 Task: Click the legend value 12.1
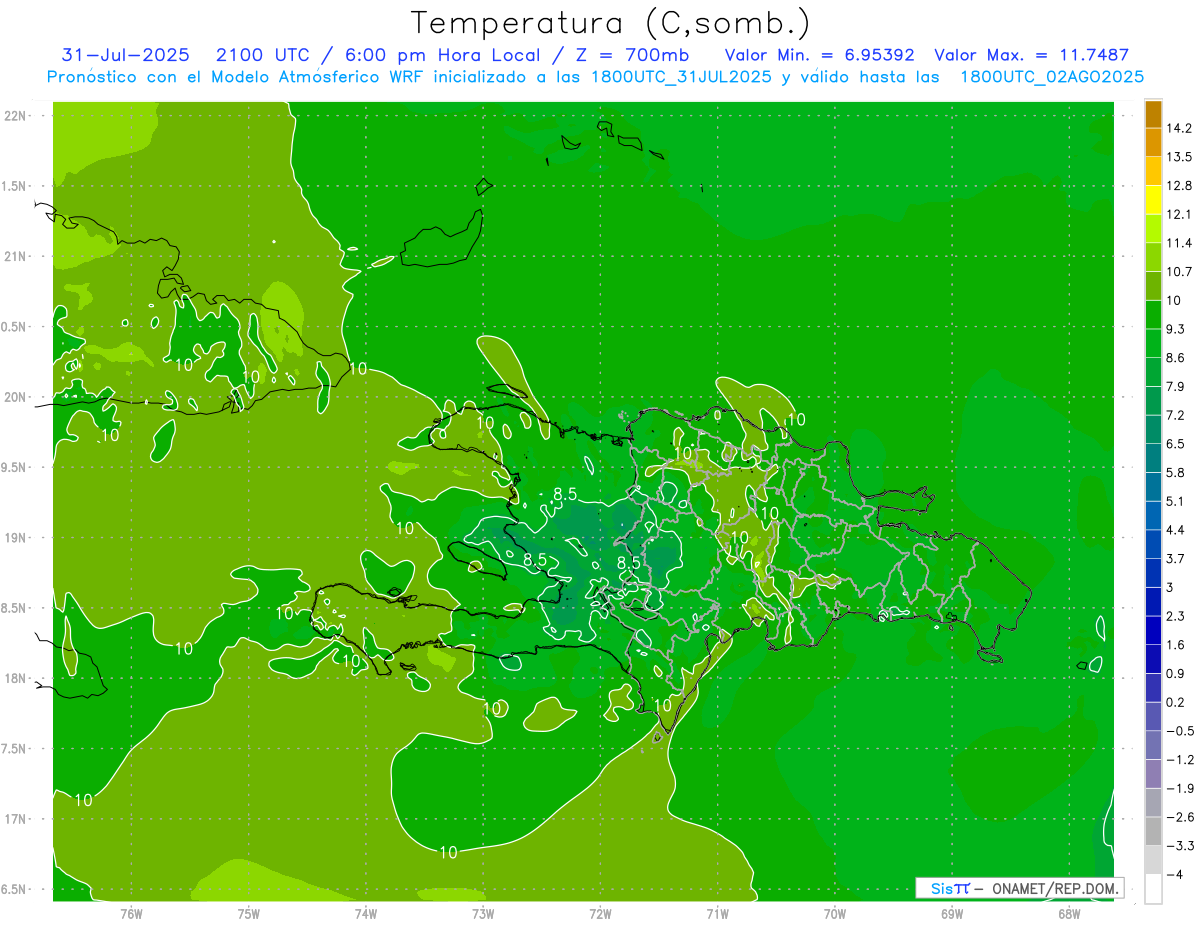click(1179, 214)
